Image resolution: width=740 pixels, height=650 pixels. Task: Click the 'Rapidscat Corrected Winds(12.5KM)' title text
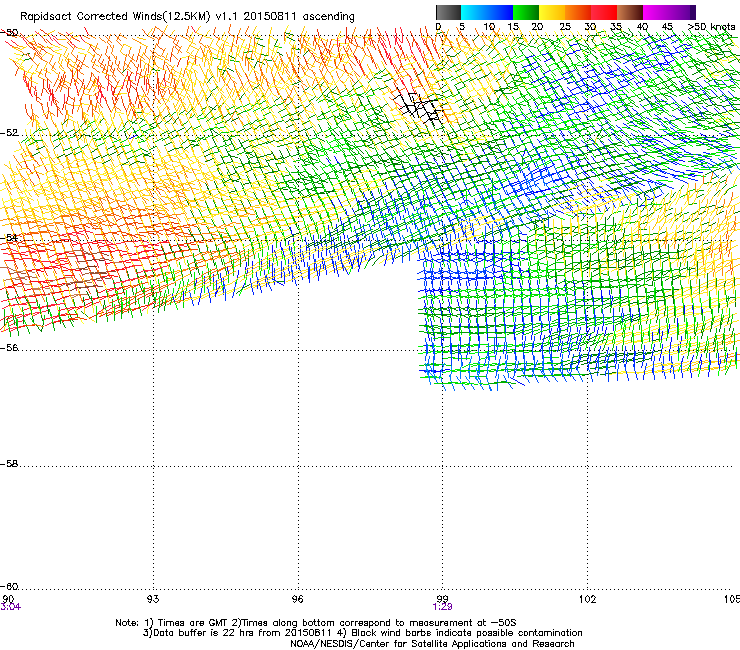click(115, 17)
